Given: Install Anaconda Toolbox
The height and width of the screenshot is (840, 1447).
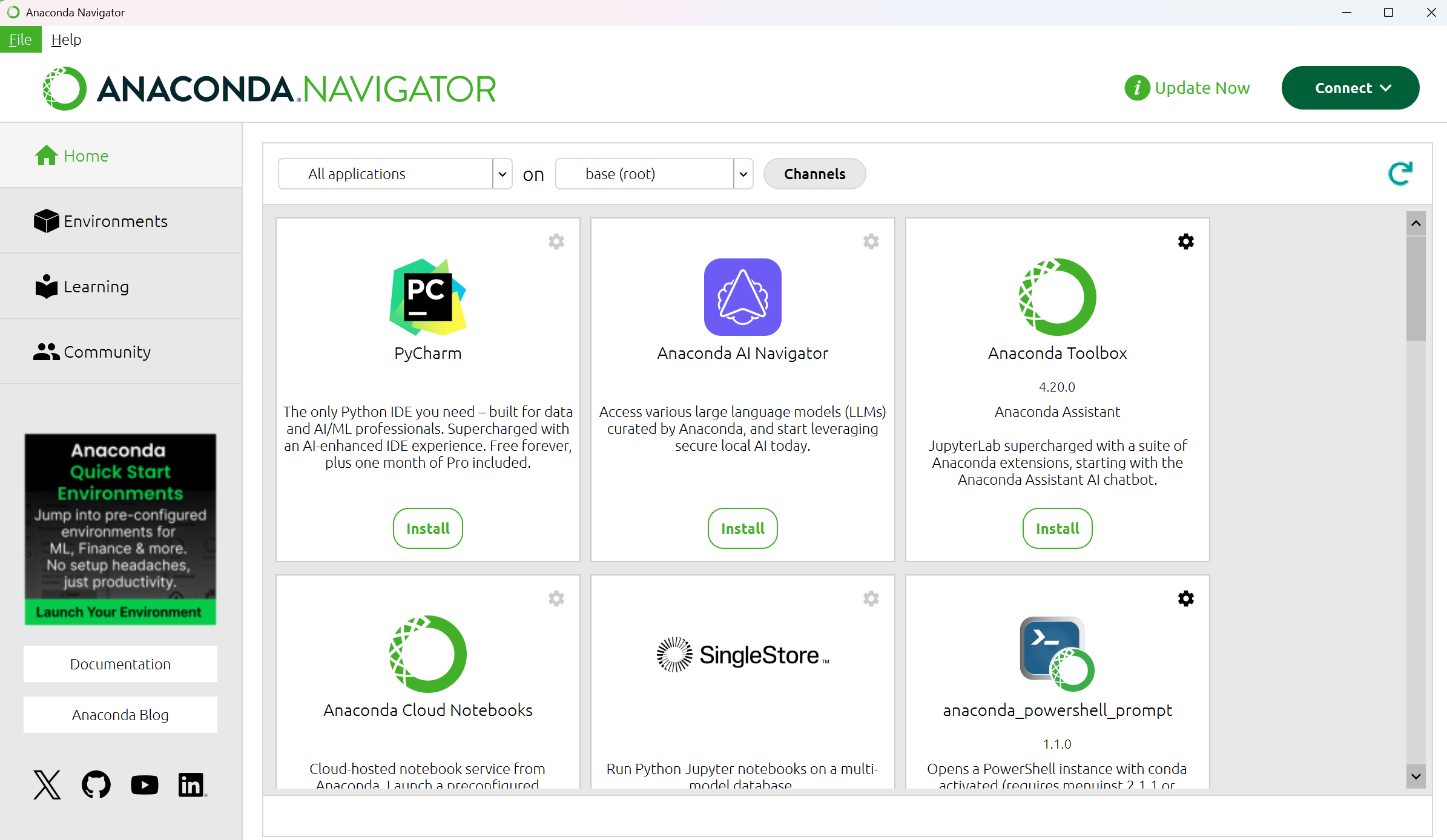Looking at the screenshot, I should pyautogui.click(x=1057, y=528).
